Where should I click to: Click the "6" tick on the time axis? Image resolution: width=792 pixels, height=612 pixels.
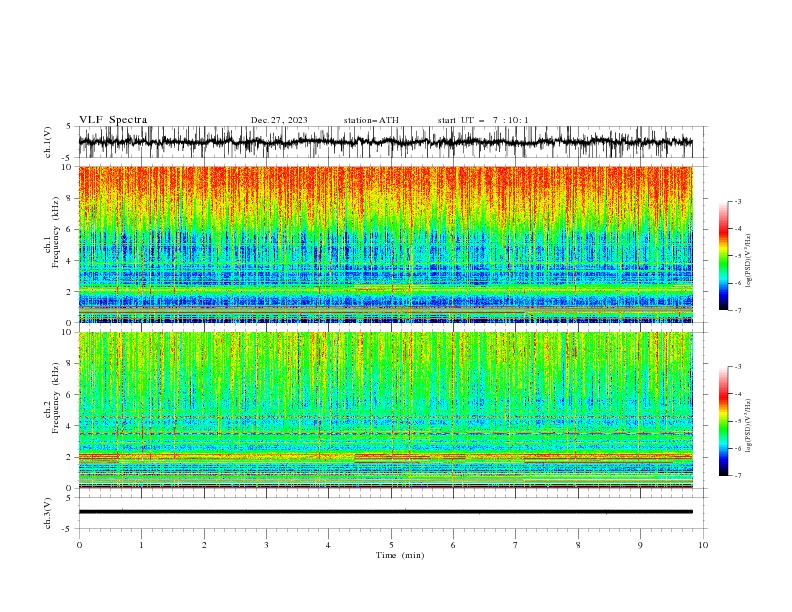453,545
